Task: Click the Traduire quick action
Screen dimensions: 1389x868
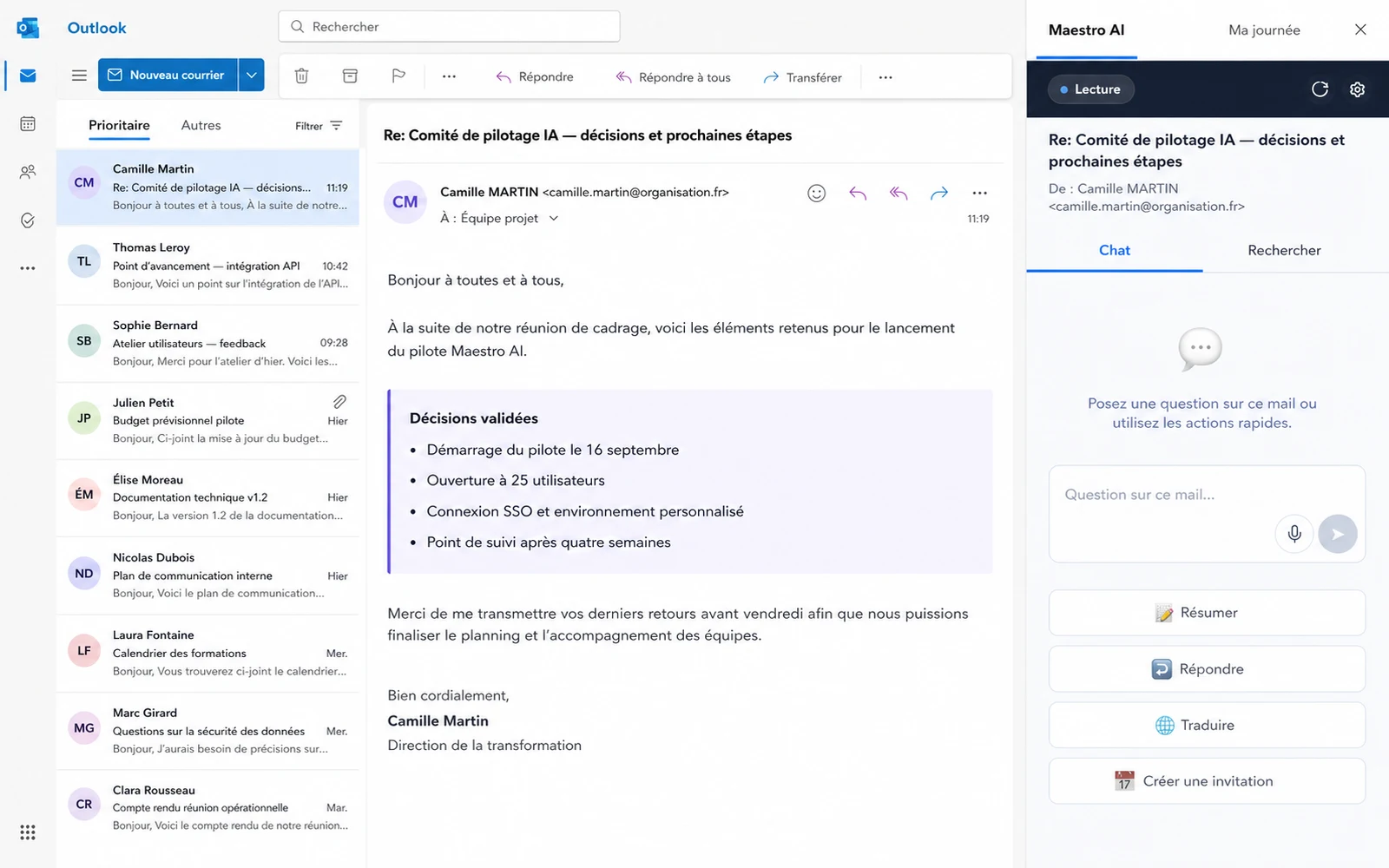Action: pos(1207,726)
